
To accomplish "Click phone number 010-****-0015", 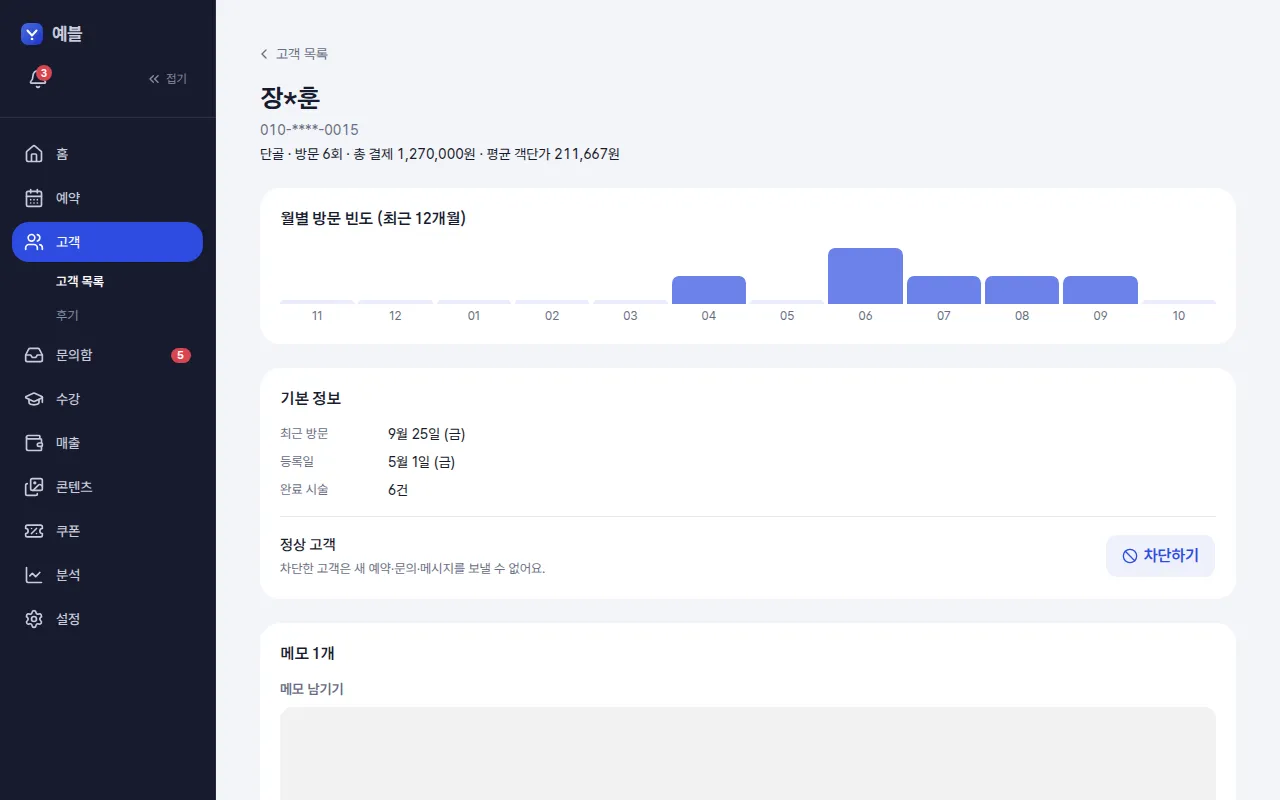I will coord(309,130).
